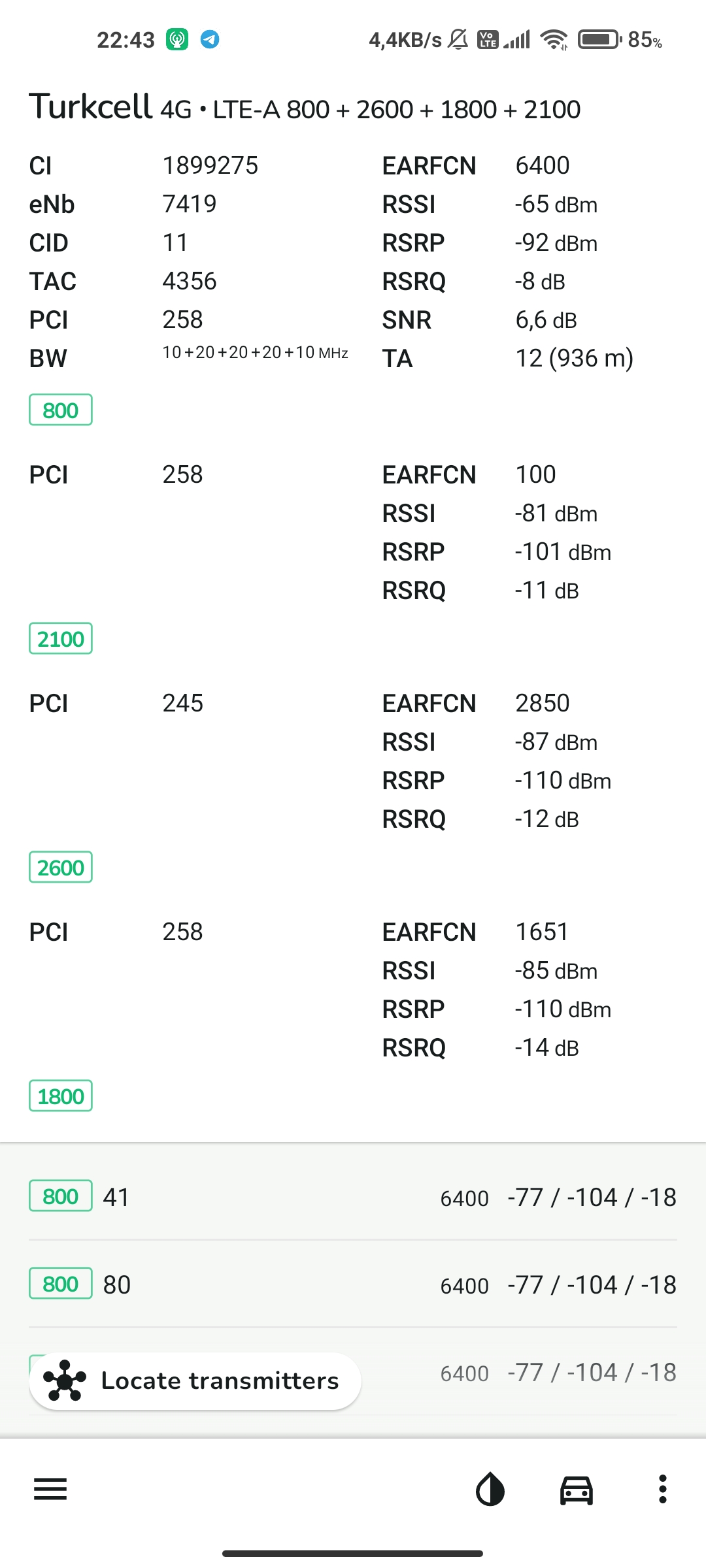Viewport: 706px width, 1568px height.
Task: Tap the EARFCN 2850 carrier entry
Action: coord(542,703)
